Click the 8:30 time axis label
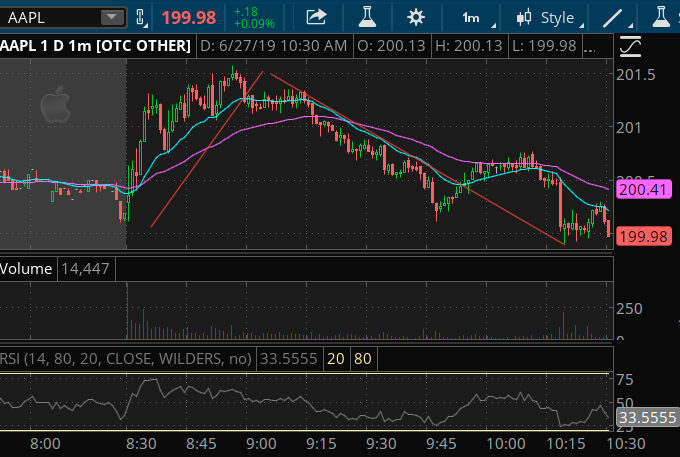 pos(141,444)
